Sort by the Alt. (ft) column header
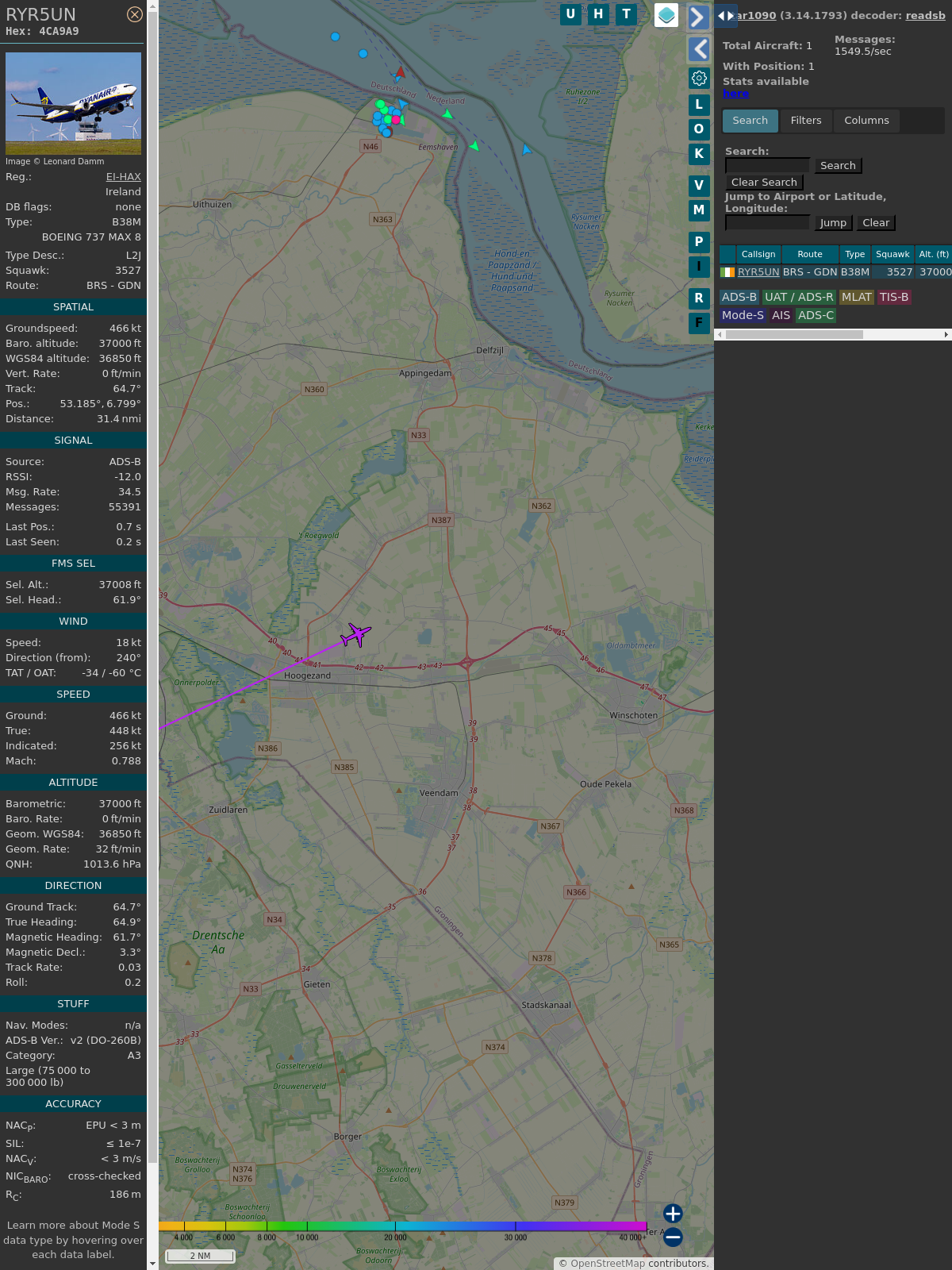The image size is (952, 1270). click(934, 255)
